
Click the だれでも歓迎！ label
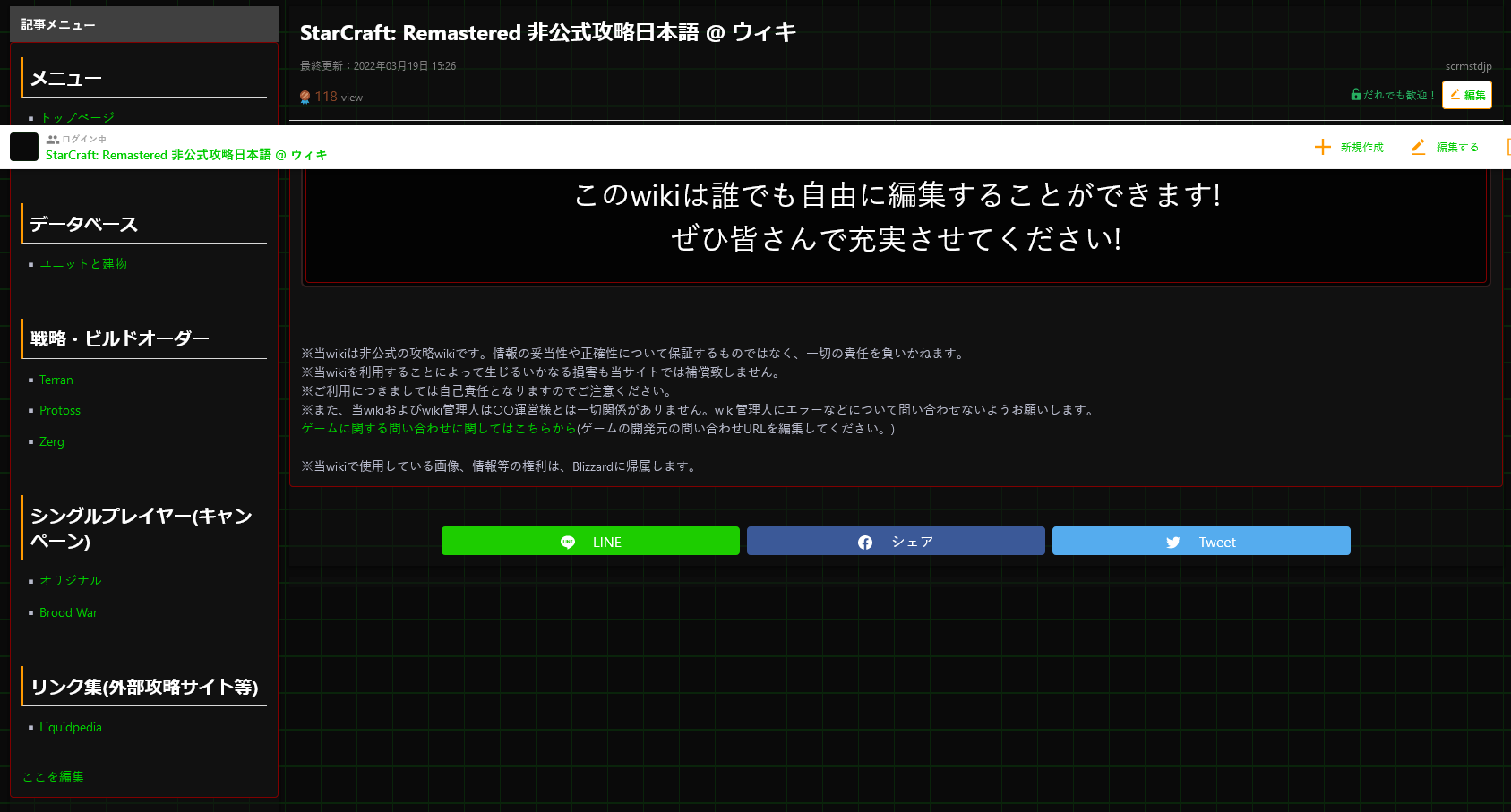[1399, 95]
